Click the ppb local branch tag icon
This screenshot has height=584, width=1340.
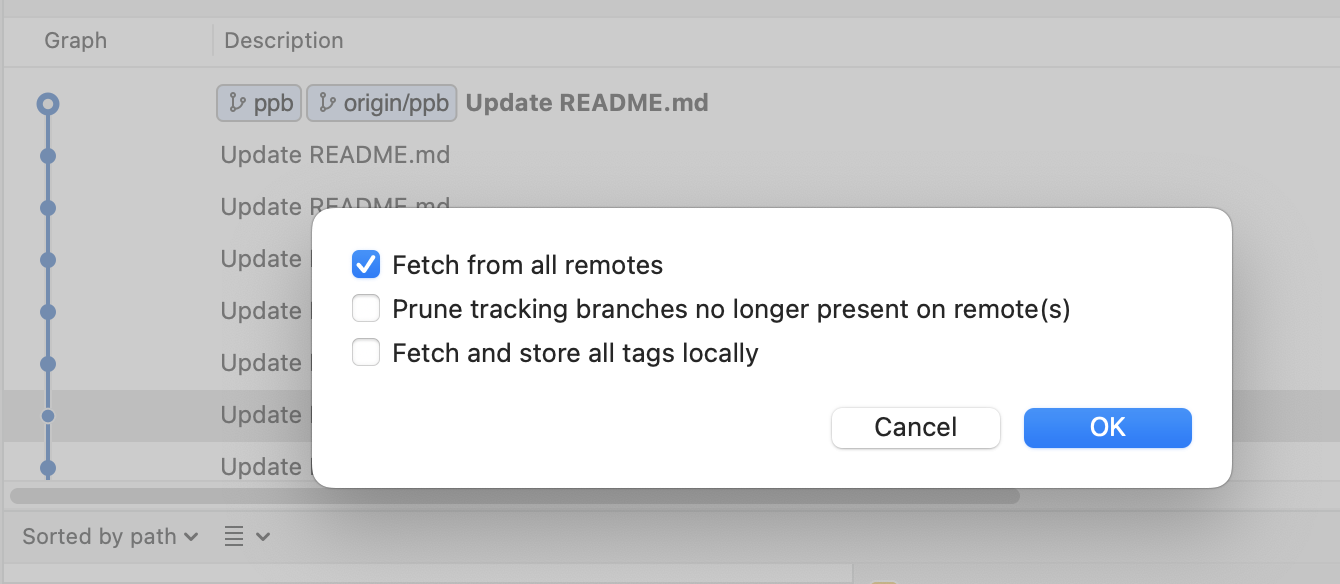[238, 103]
